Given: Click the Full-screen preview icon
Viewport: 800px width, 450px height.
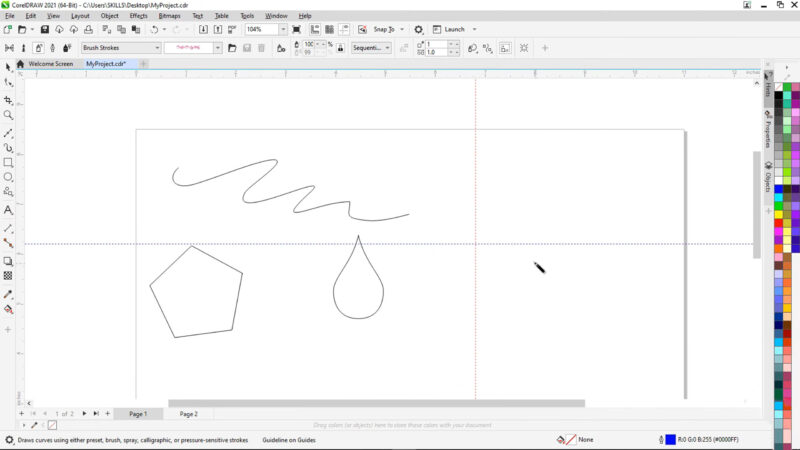Looking at the screenshot, I should pos(296,30).
